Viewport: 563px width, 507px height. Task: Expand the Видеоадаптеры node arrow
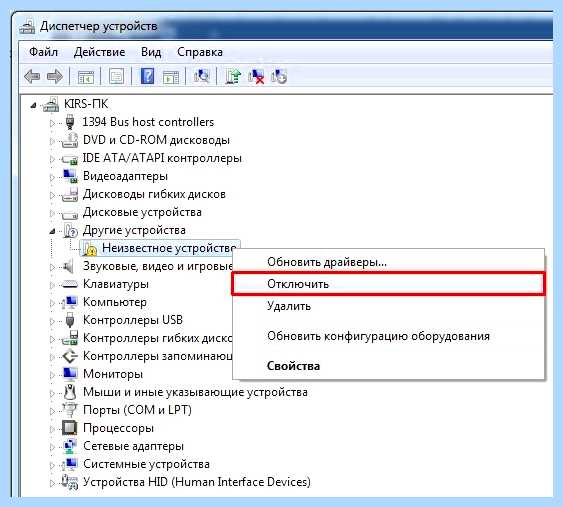point(52,177)
